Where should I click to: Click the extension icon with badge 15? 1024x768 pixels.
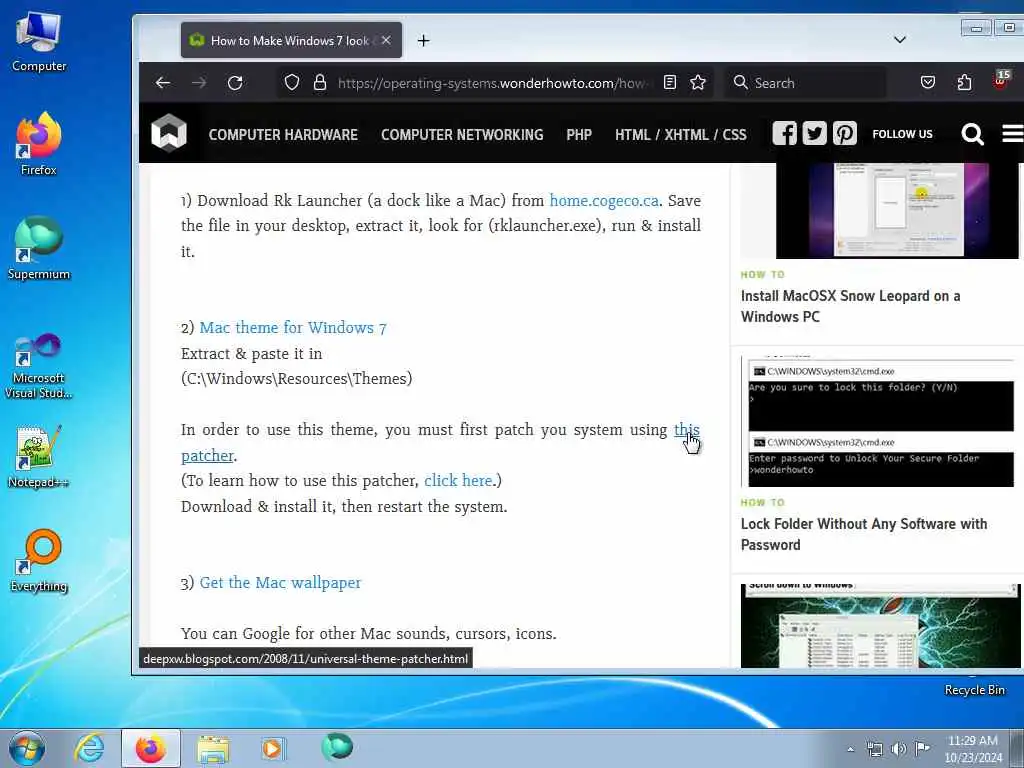click(x=1000, y=80)
